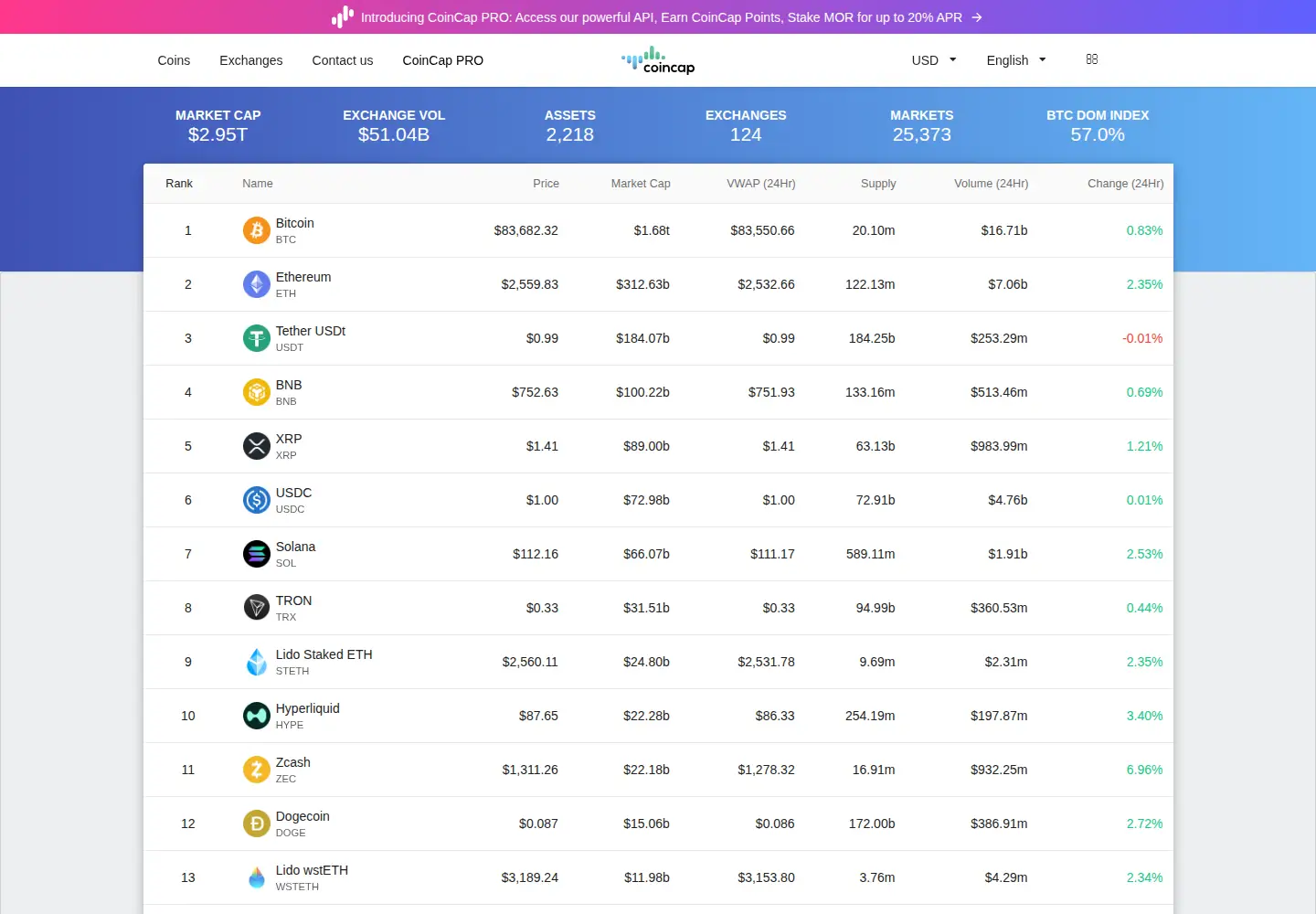Click the Lido Staked ETH droplet icon
The image size is (1316, 914).
point(257,662)
